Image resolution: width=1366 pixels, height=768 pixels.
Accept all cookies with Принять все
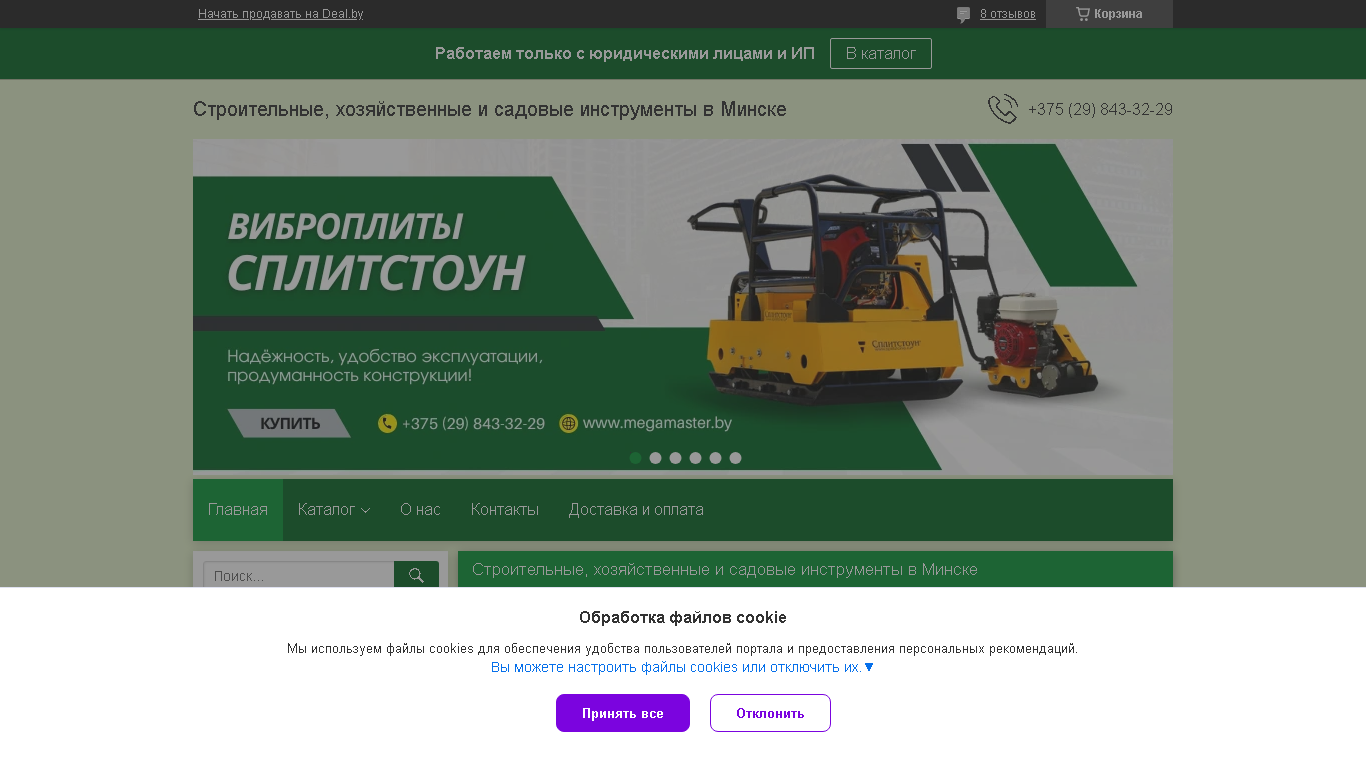(623, 713)
